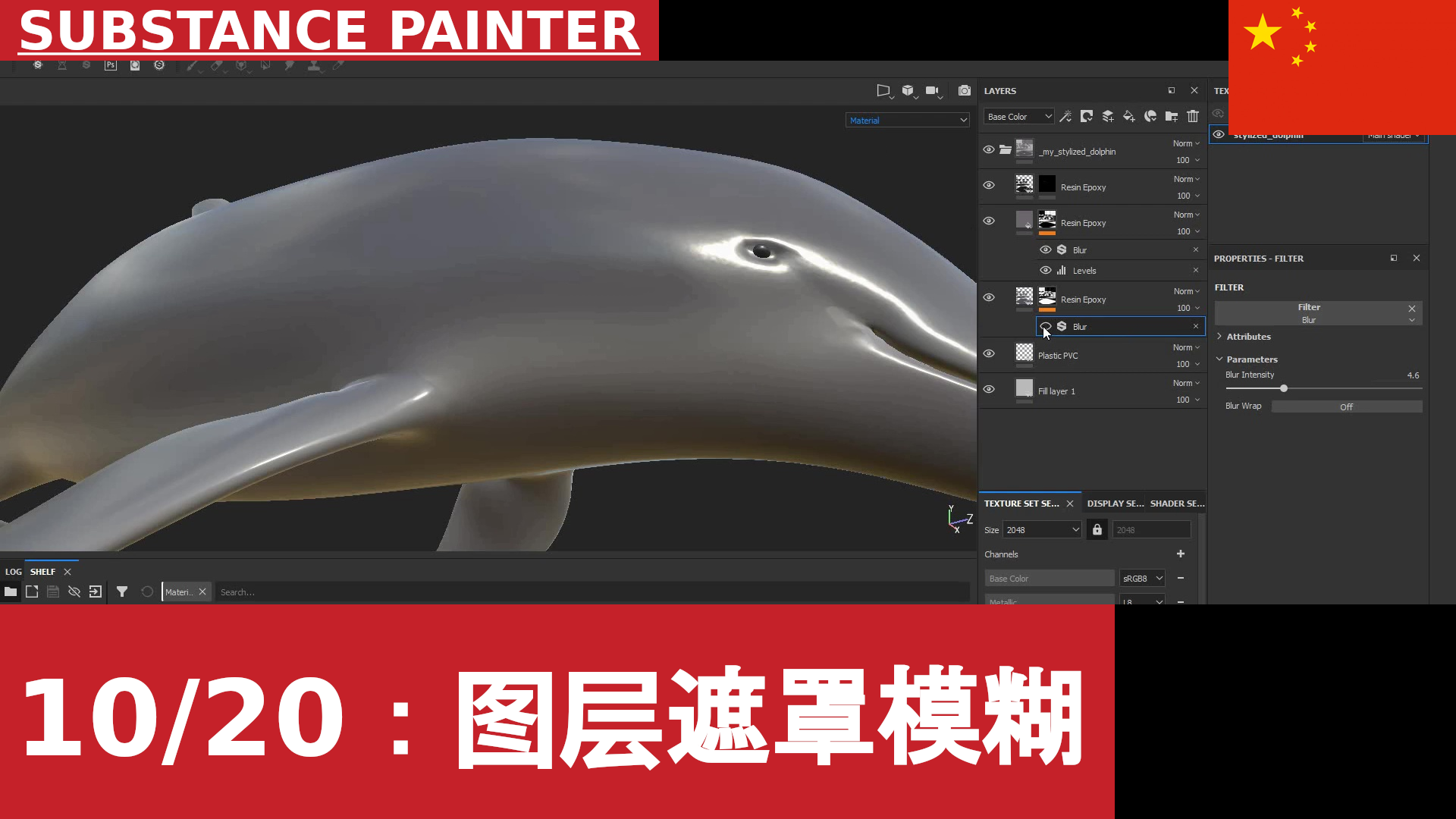This screenshot has width=1456, height=819.
Task: Add a new paint layer
Action: tap(1108, 116)
